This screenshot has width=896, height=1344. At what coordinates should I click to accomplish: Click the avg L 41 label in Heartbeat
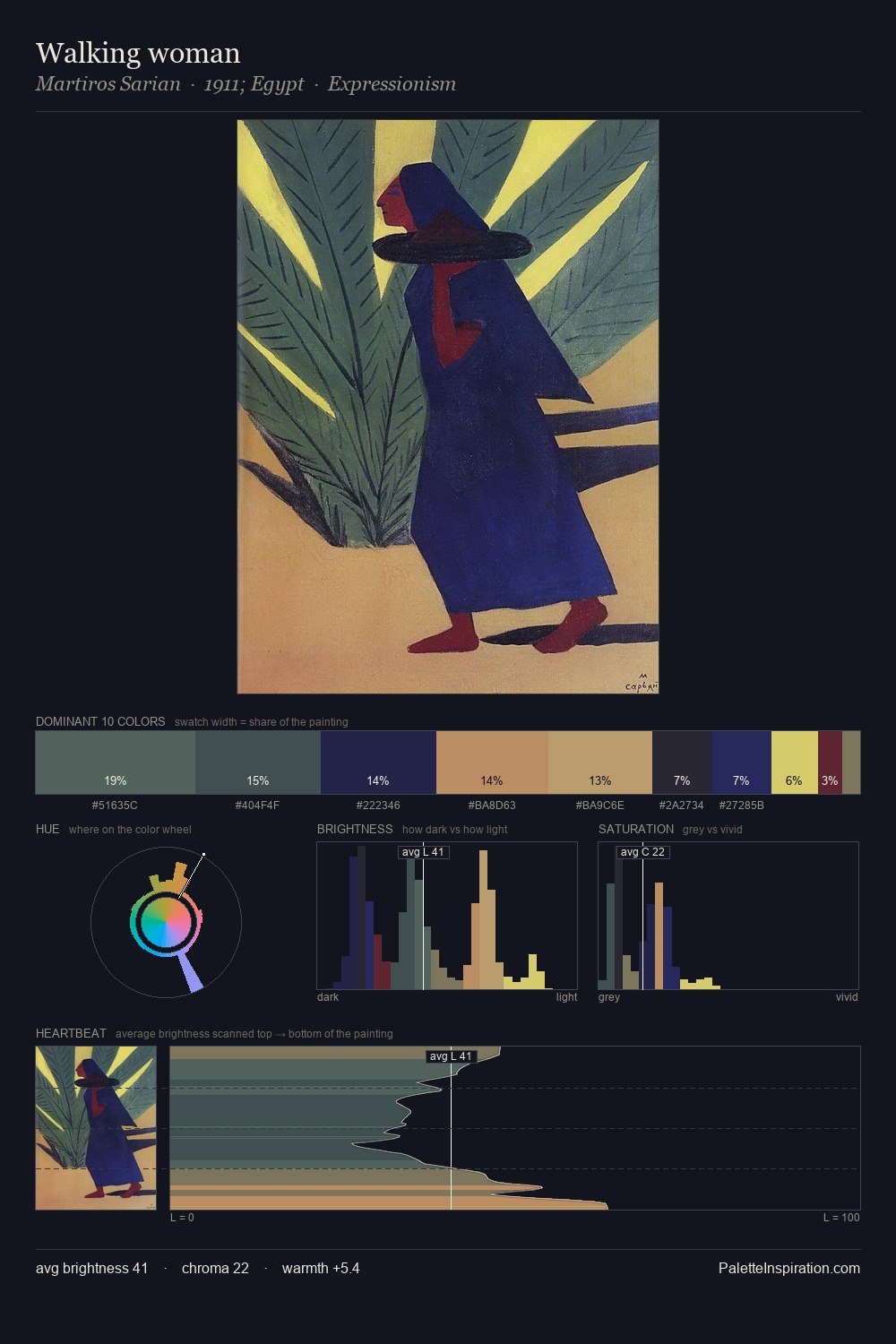point(451,1056)
